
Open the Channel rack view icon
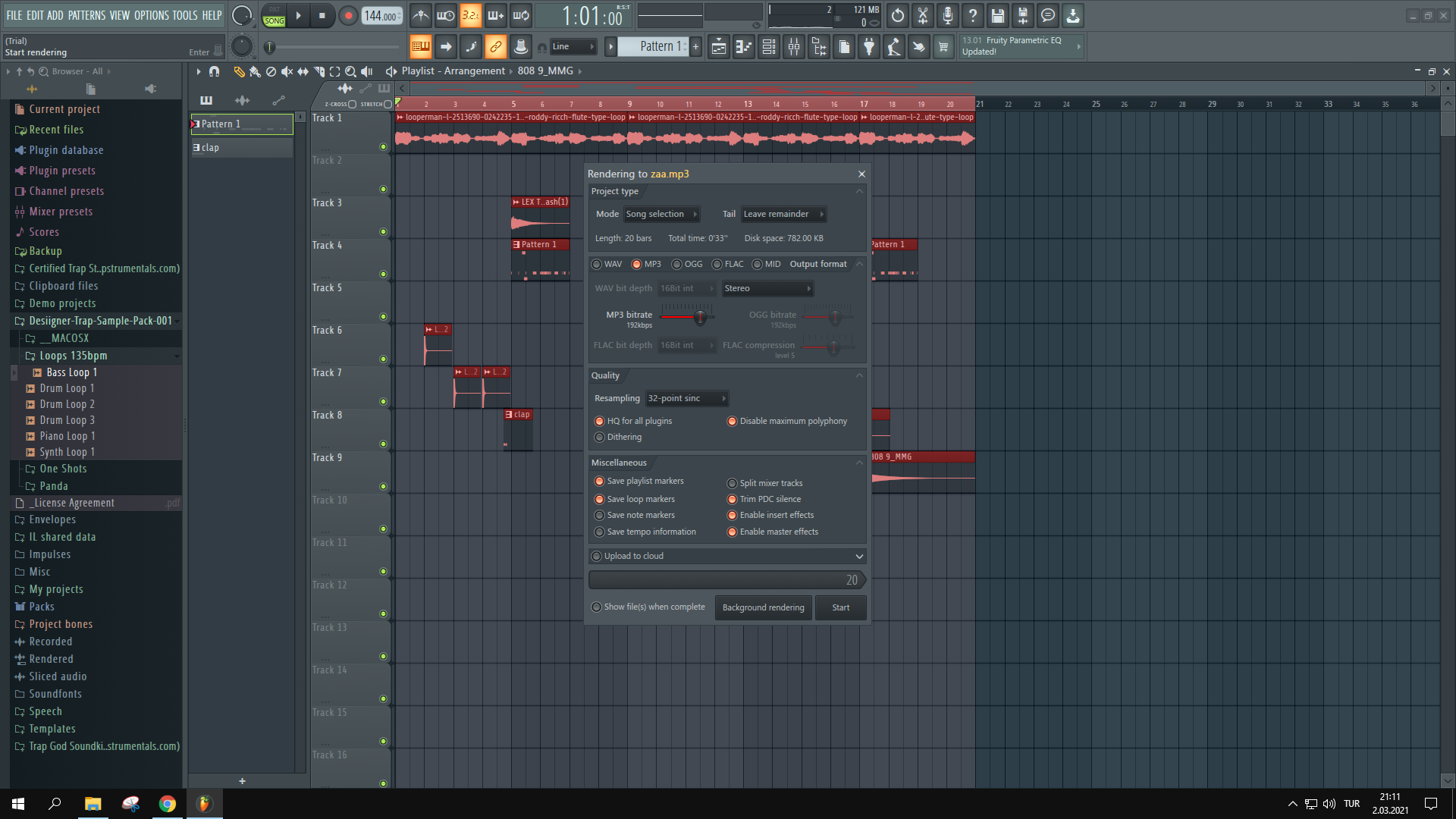click(769, 47)
